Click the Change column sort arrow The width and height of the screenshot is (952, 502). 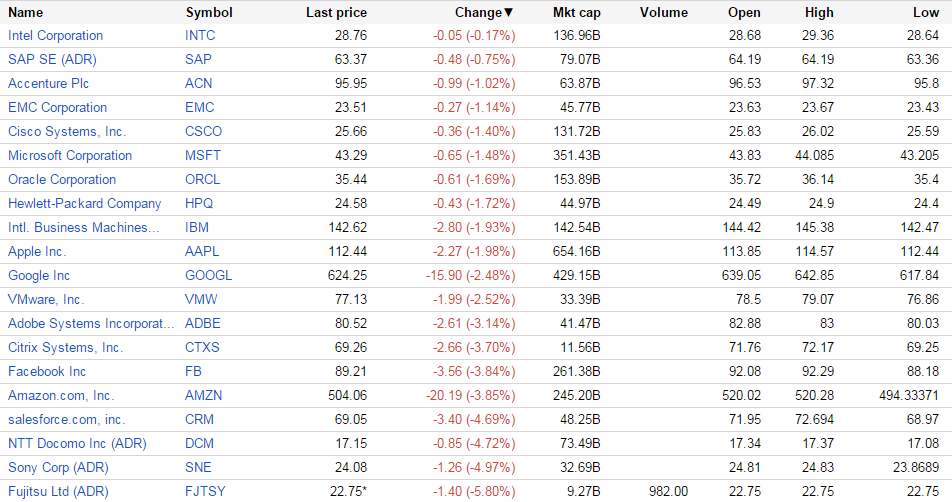(508, 13)
